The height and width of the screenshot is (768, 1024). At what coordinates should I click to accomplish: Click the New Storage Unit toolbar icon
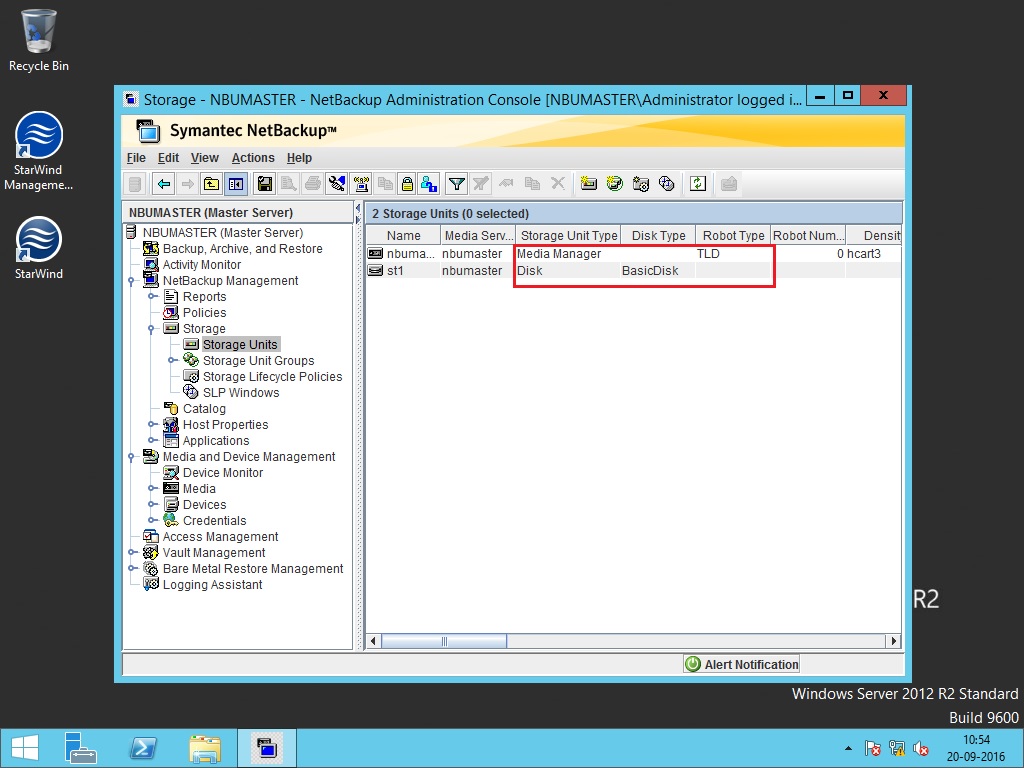(x=588, y=184)
